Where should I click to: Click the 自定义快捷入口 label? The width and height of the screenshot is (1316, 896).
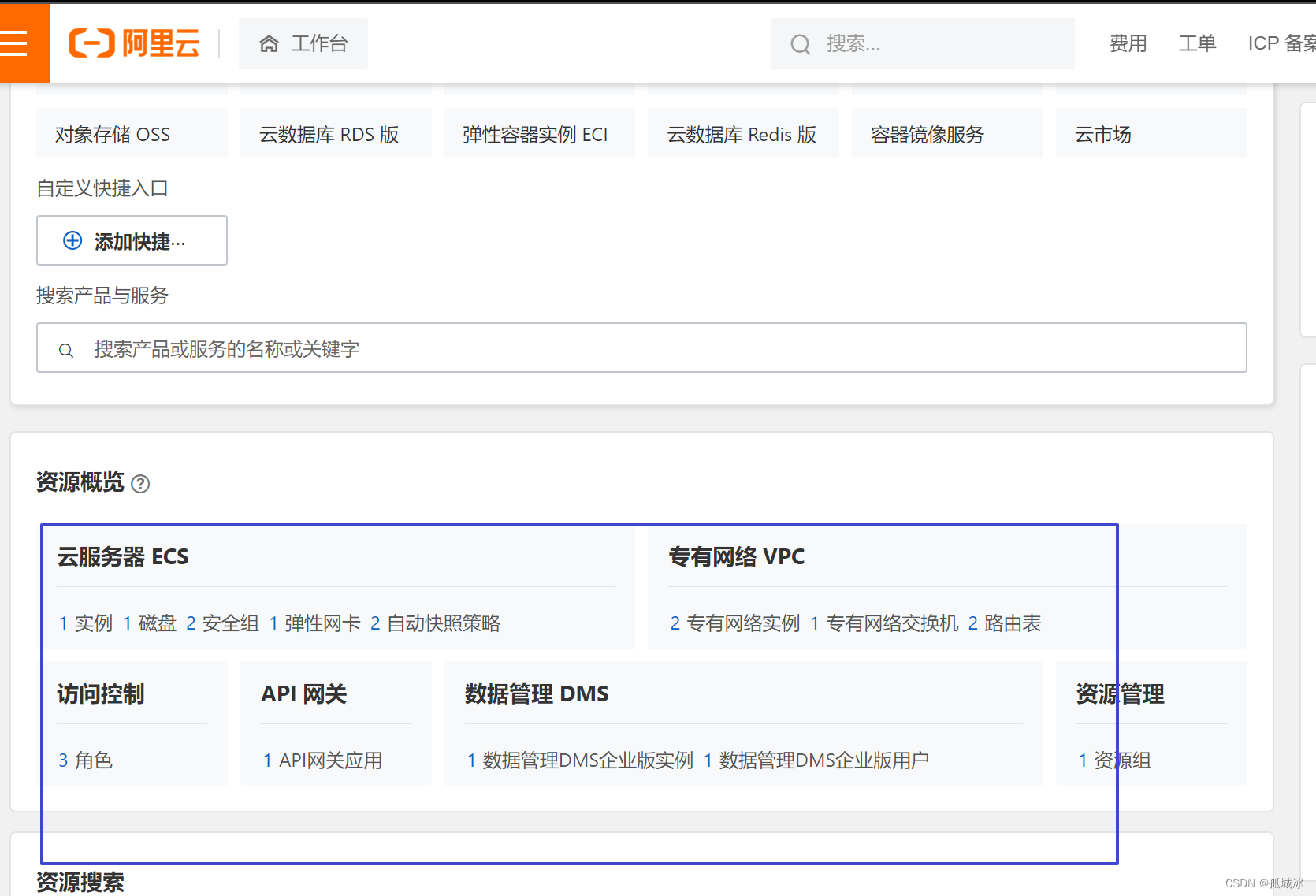102,188
